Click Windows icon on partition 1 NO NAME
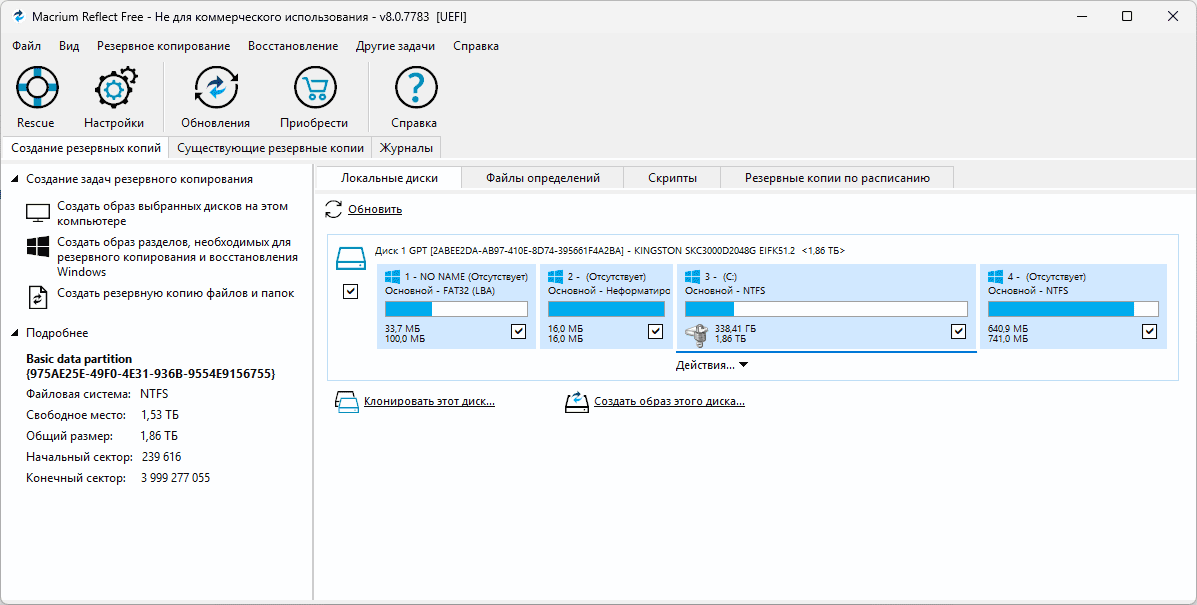Screen dimensions: 1197x605 click(392, 276)
